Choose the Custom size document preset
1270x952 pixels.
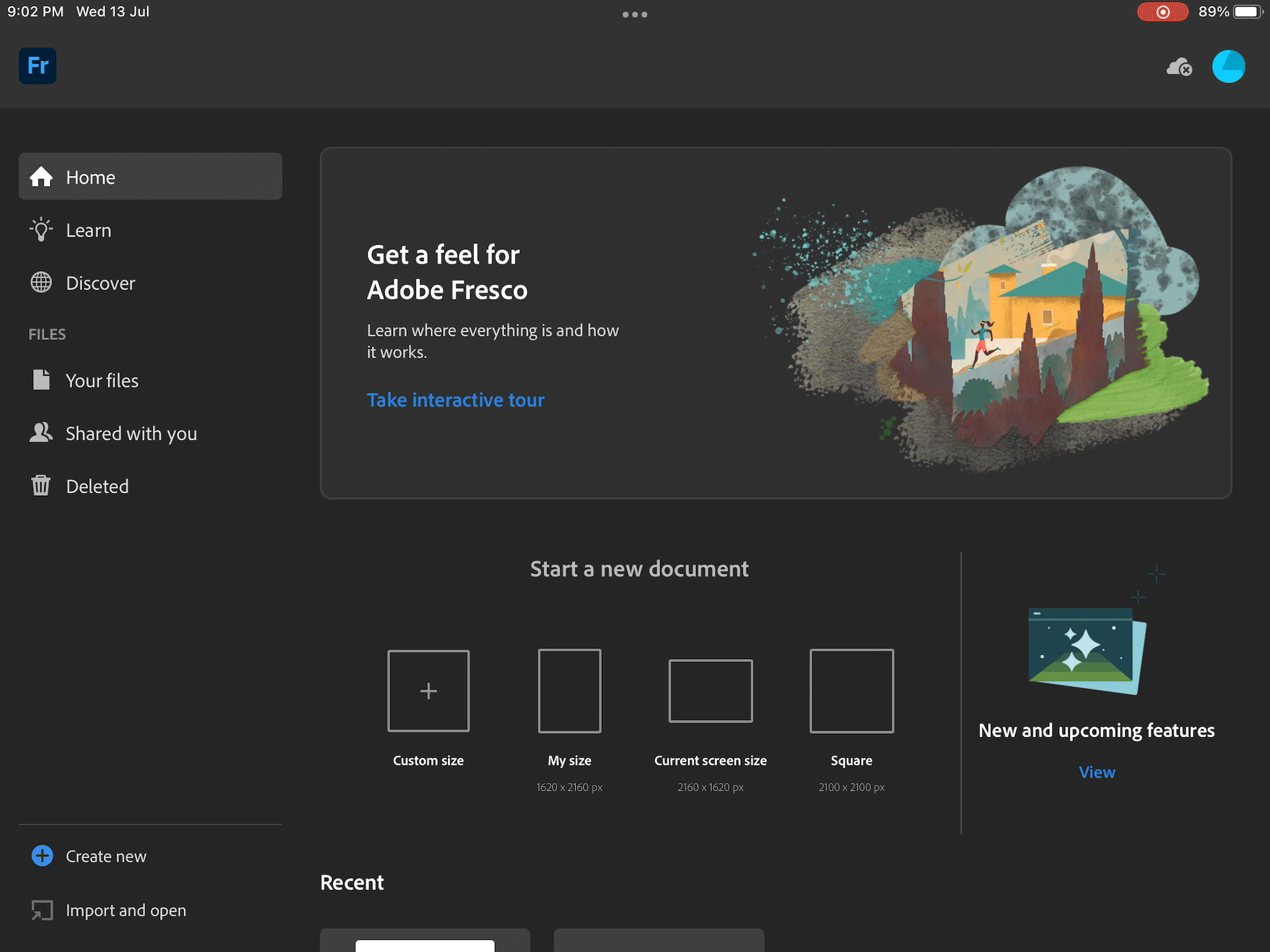(x=428, y=691)
